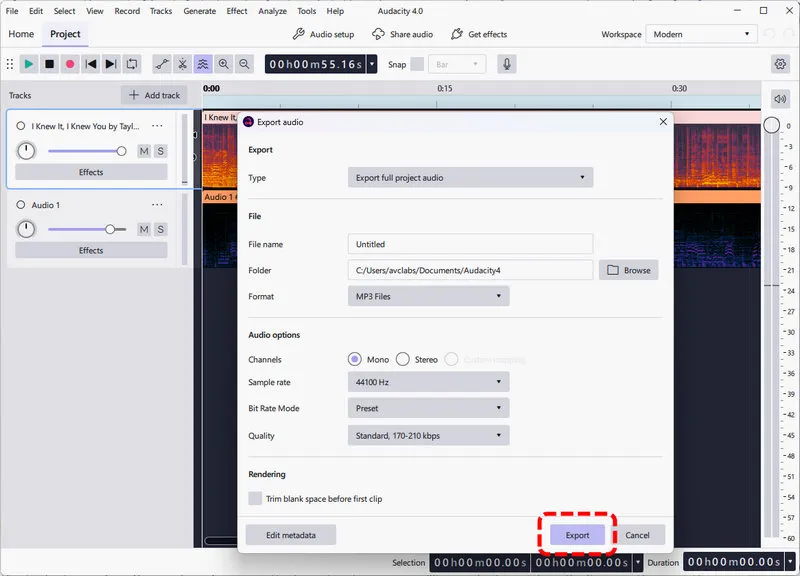Open the Analyze menu
This screenshot has width=800, height=576.
click(x=272, y=11)
